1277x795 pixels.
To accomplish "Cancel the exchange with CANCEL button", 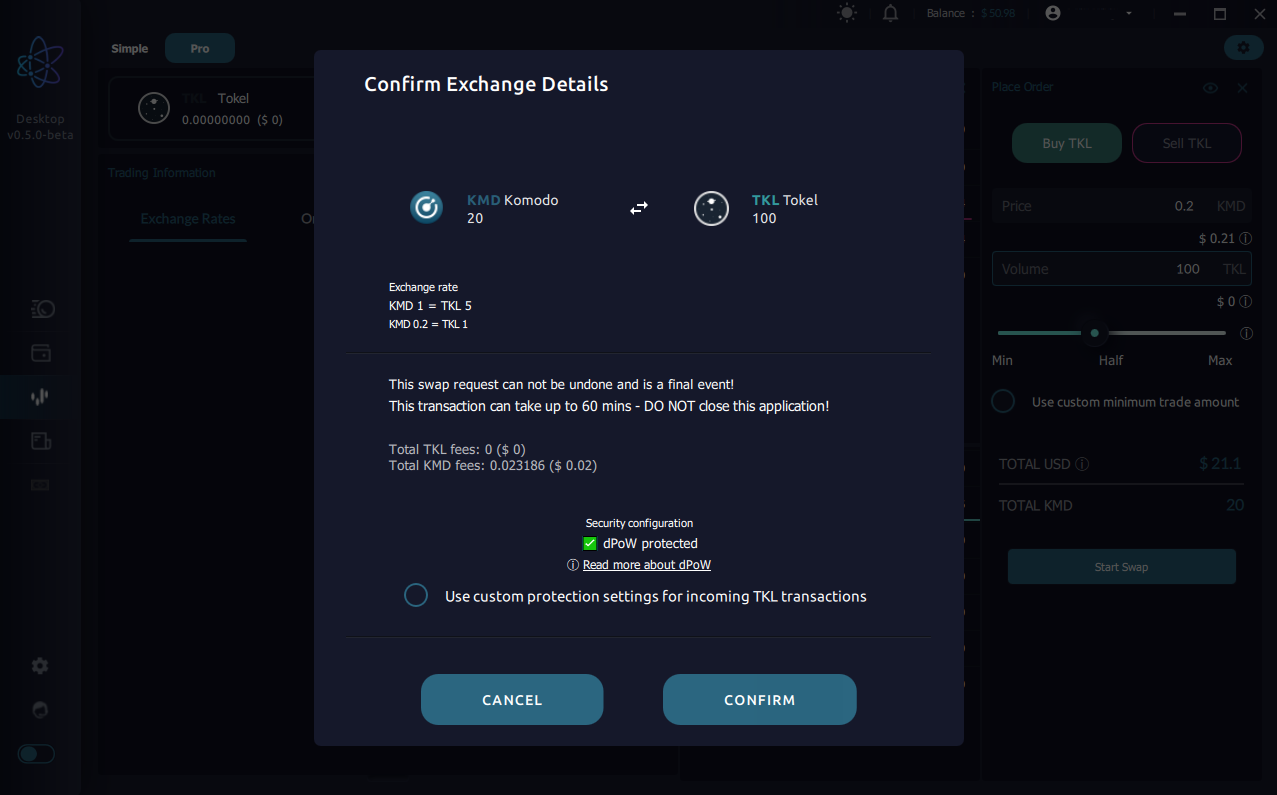I will coord(512,699).
